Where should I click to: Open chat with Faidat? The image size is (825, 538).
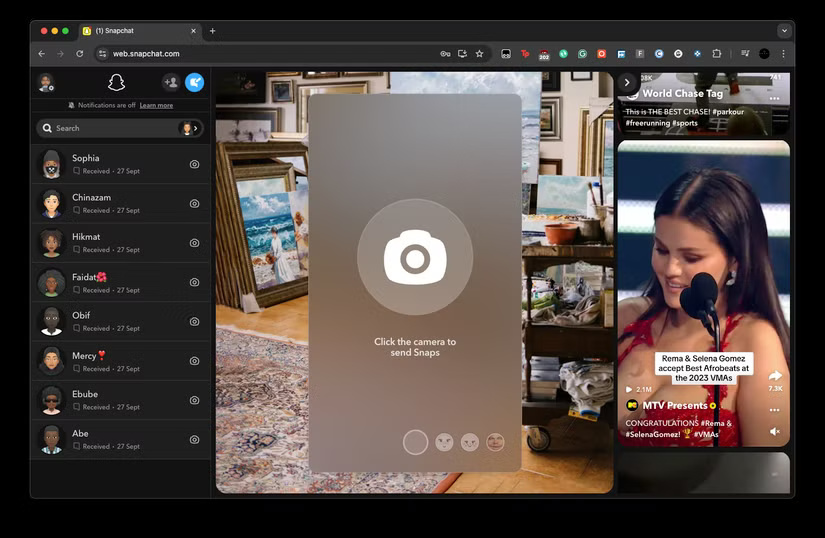121,282
